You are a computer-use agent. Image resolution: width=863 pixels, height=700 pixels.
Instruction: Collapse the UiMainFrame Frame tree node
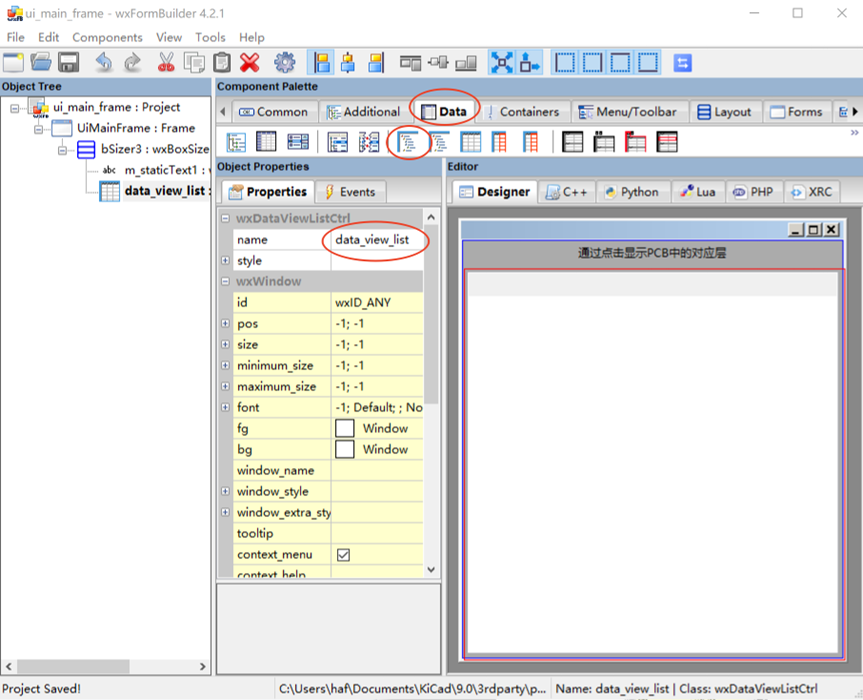(x=39, y=129)
